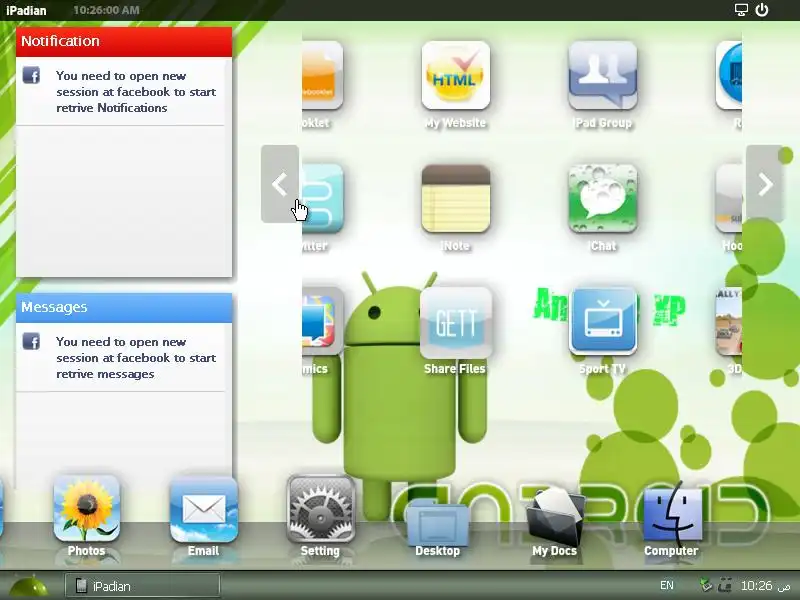This screenshot has width=800, height=600.
Task: Go to previous app page arrow
Action: (x=280, y=184)
